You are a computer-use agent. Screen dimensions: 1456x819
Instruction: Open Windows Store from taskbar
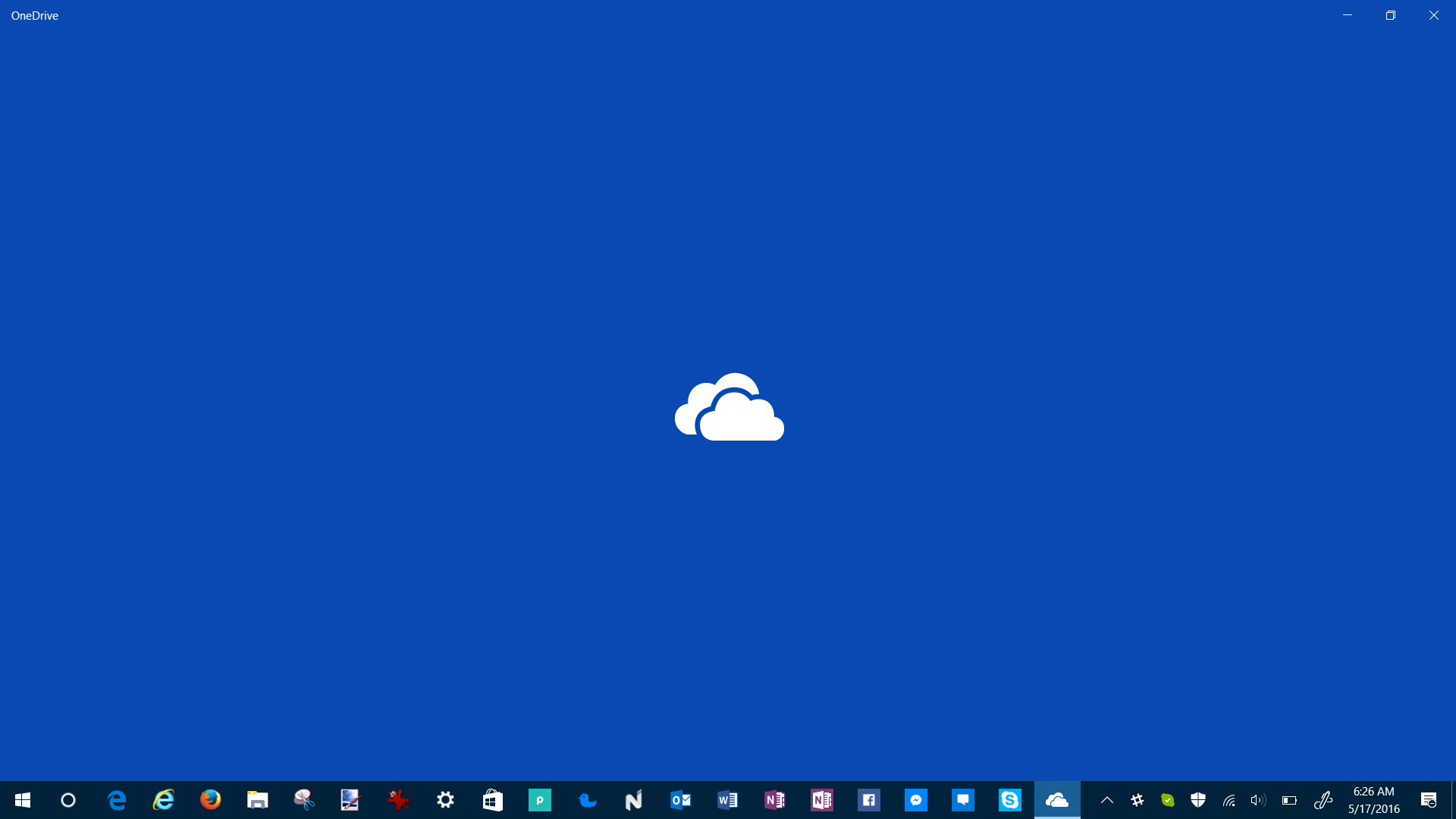coord(492,800)
